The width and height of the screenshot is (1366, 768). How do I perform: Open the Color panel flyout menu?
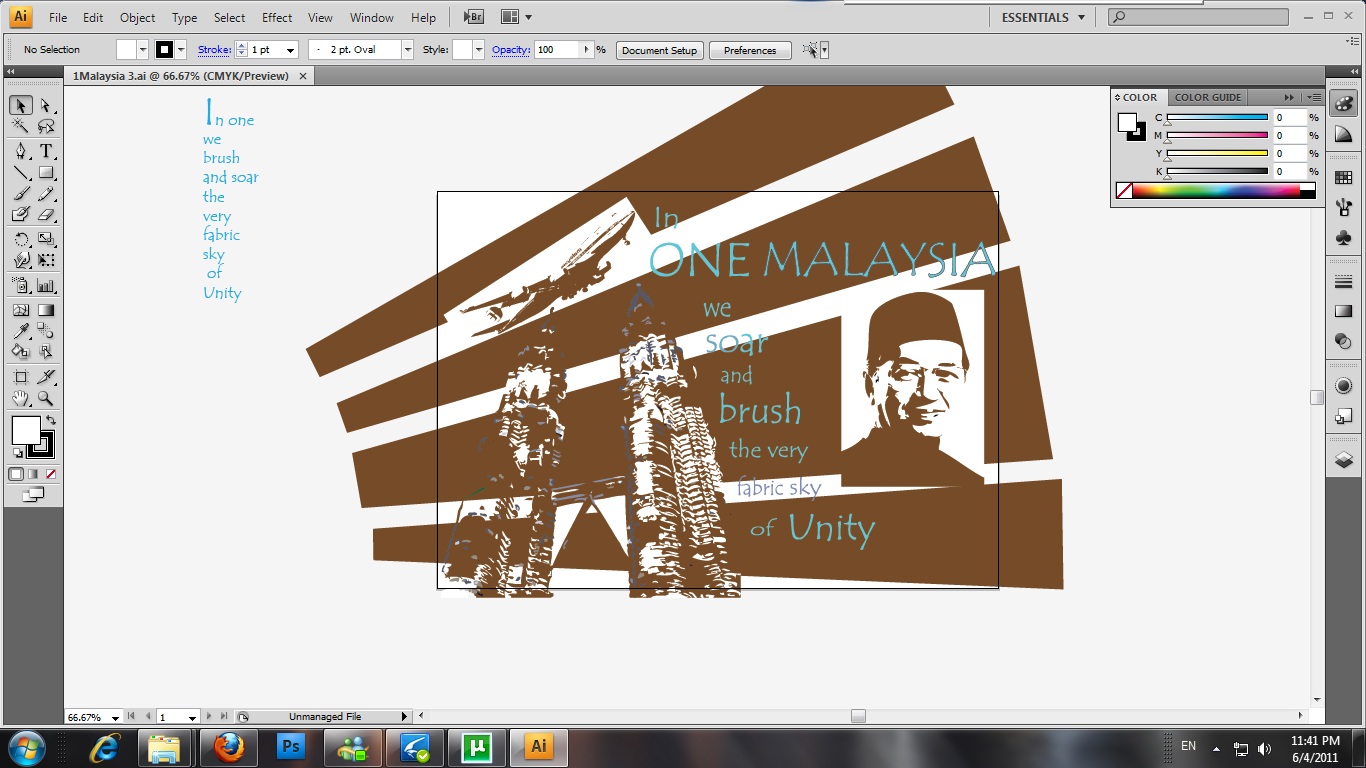pyautogui.click(x=1313, y=97)
